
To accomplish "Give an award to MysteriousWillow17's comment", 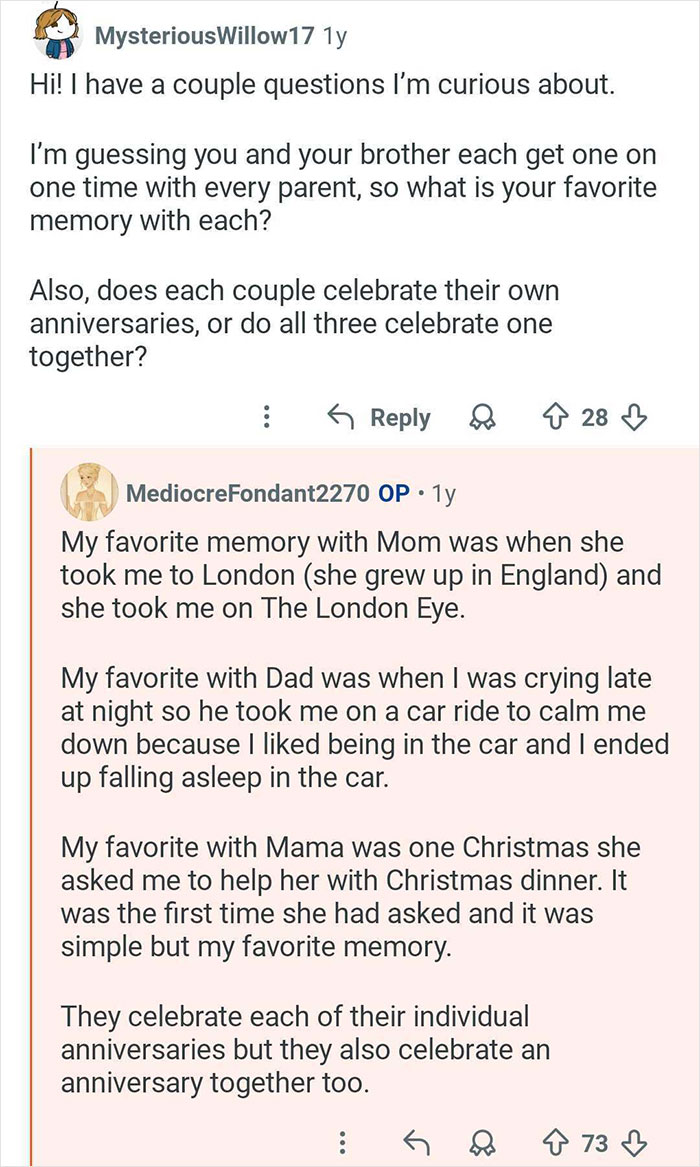I will [x=483, y=417].
